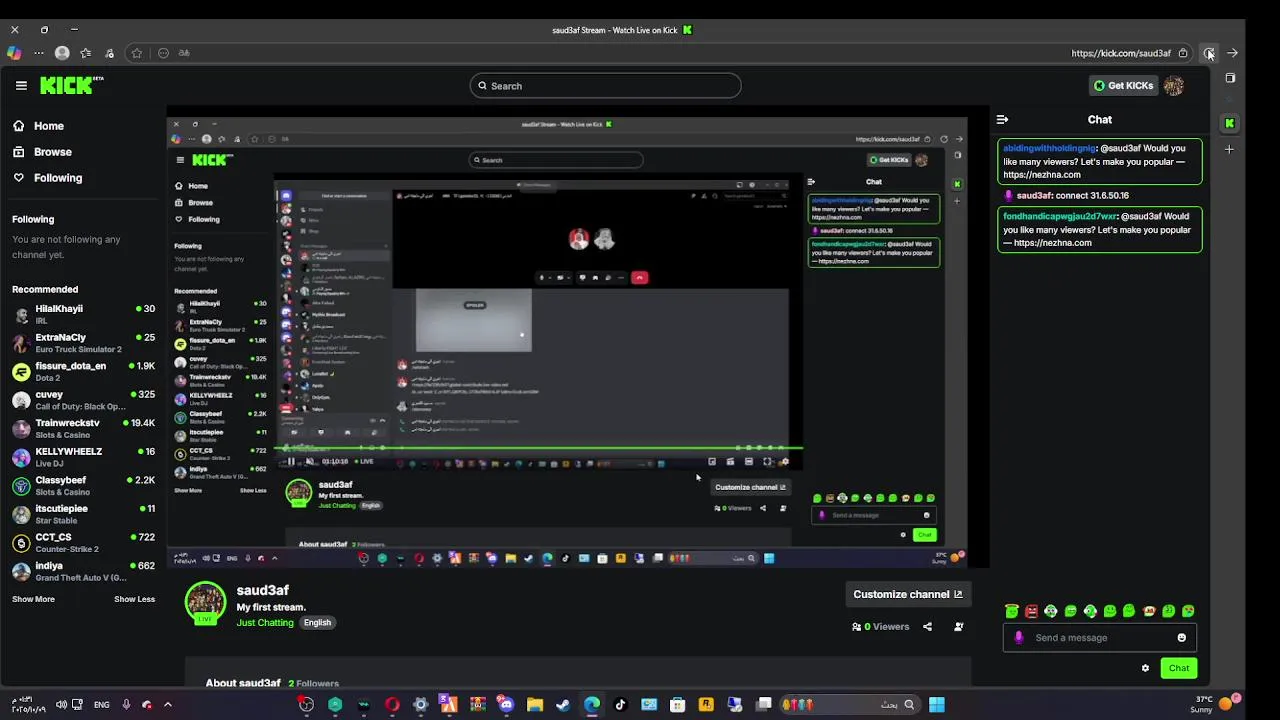1280x720 pixels.
Task: Click the stream play/pause control
Action: click(291, 461)
